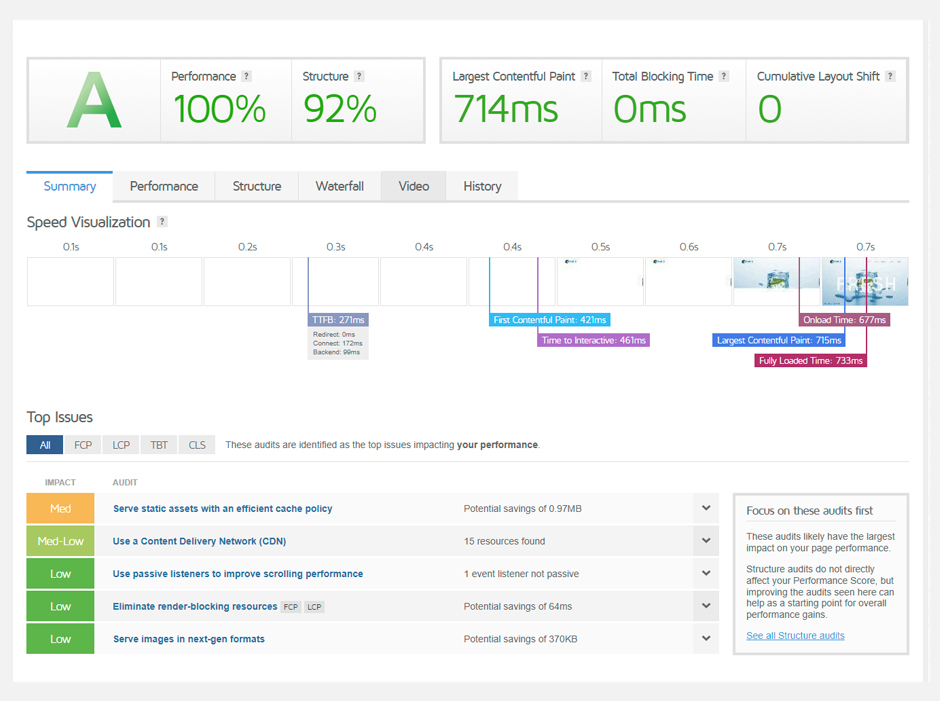
Task: Open the passive listeners audit link
Action: click(237, 574)
